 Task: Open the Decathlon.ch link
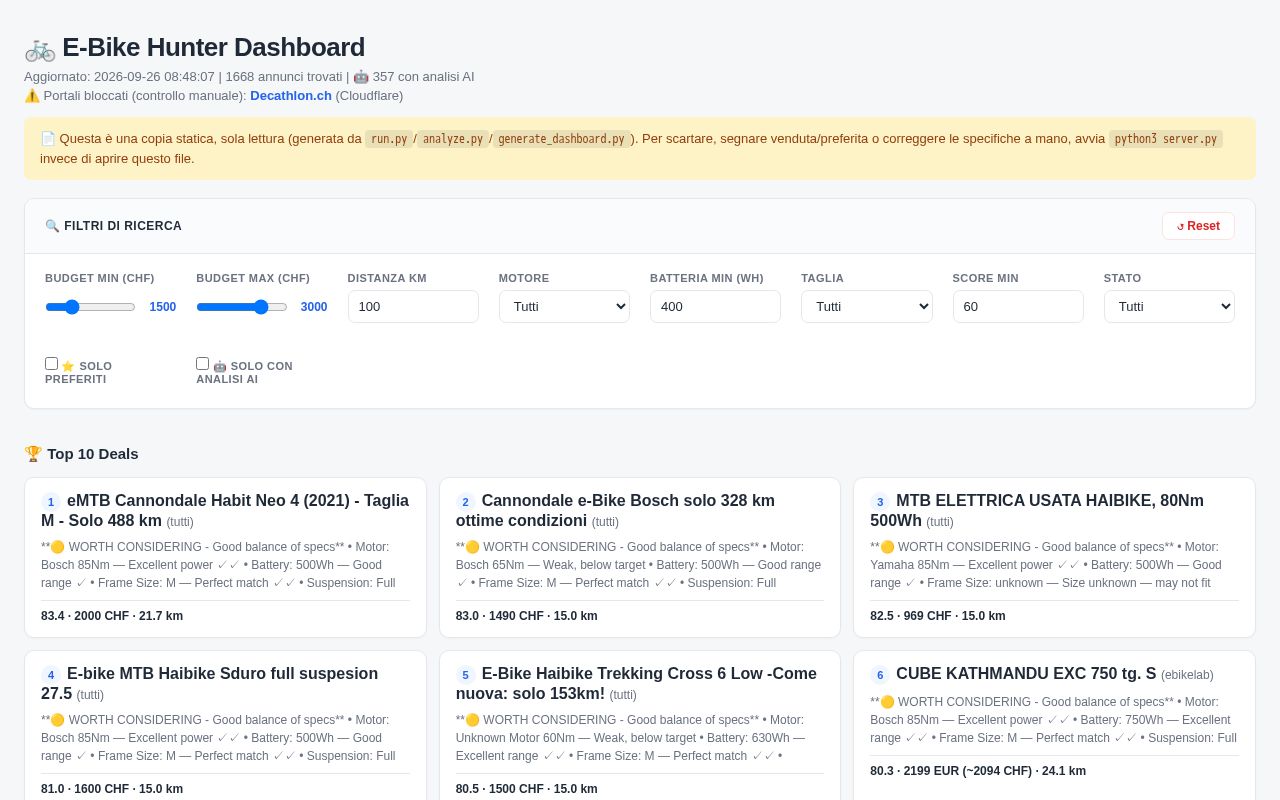[x=291, y=96]
